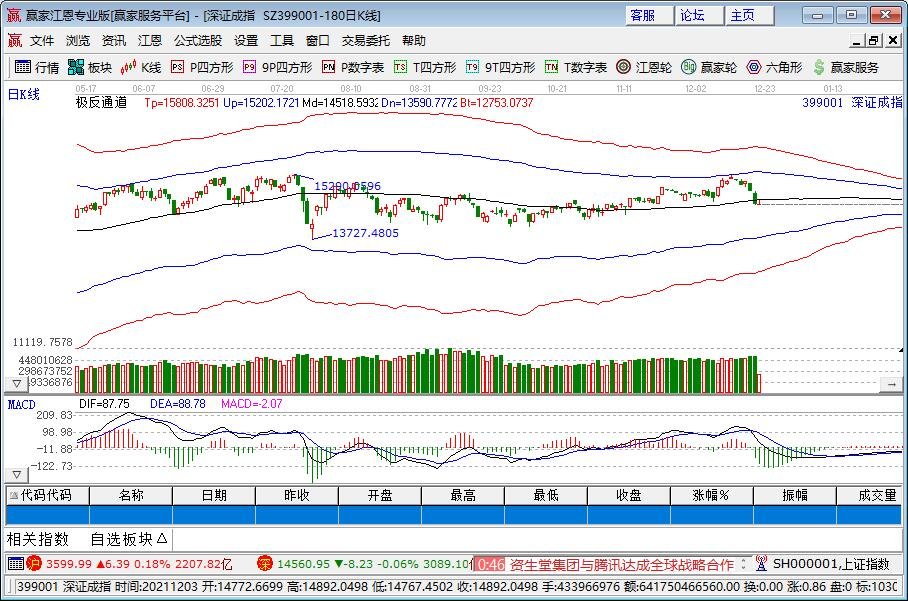The height and width of the screenshot is (601, 908).
Task: Sort by 开盘 column header
Action: (x=380, y=495)
